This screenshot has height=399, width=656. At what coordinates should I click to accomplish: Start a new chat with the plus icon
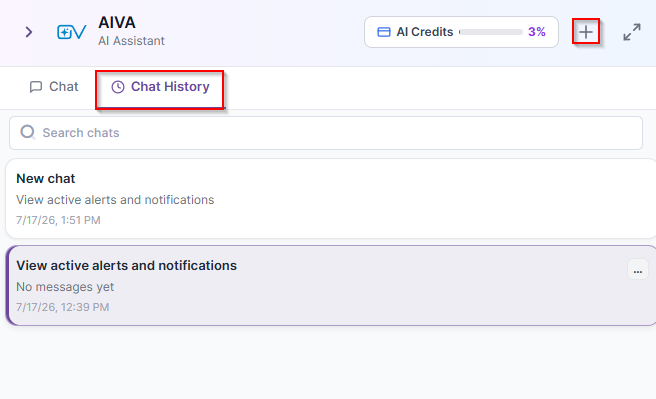(586, 31)
